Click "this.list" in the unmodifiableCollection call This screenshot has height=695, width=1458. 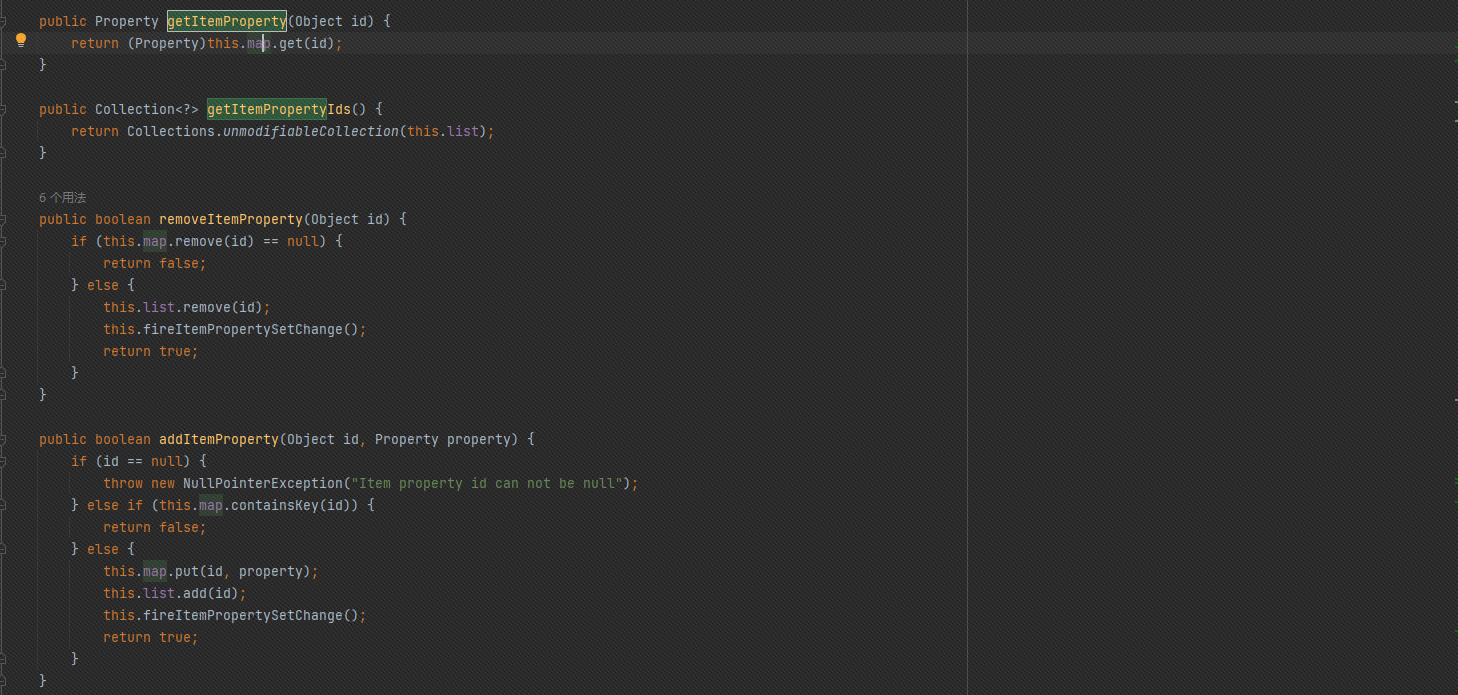[443, 131]
